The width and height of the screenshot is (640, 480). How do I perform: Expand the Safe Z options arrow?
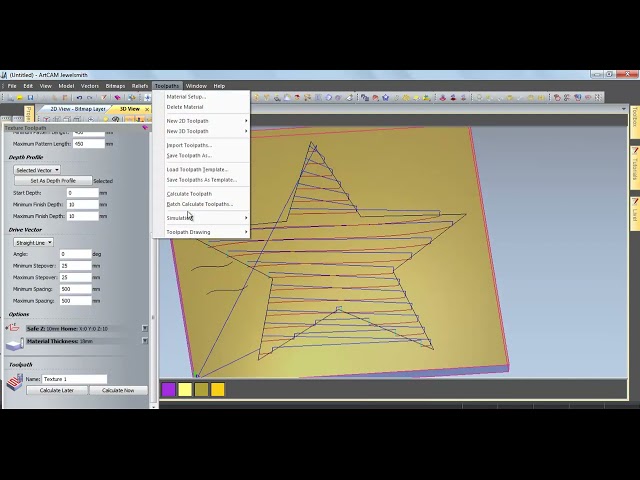[144, 328]
